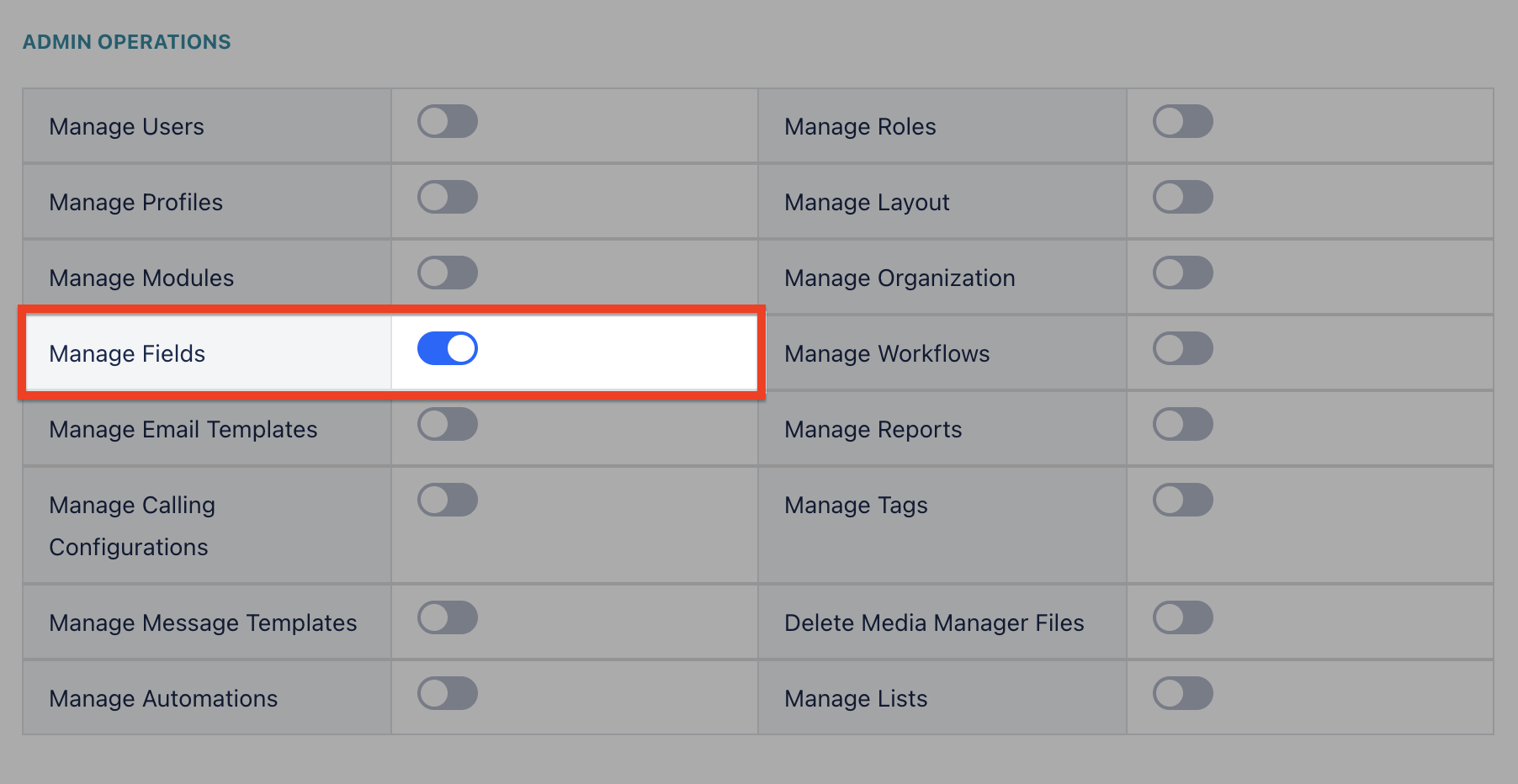Enable Manage Email Templates toggle
The width and height of the screenshot is (1518, 784).
click(448, 424)
